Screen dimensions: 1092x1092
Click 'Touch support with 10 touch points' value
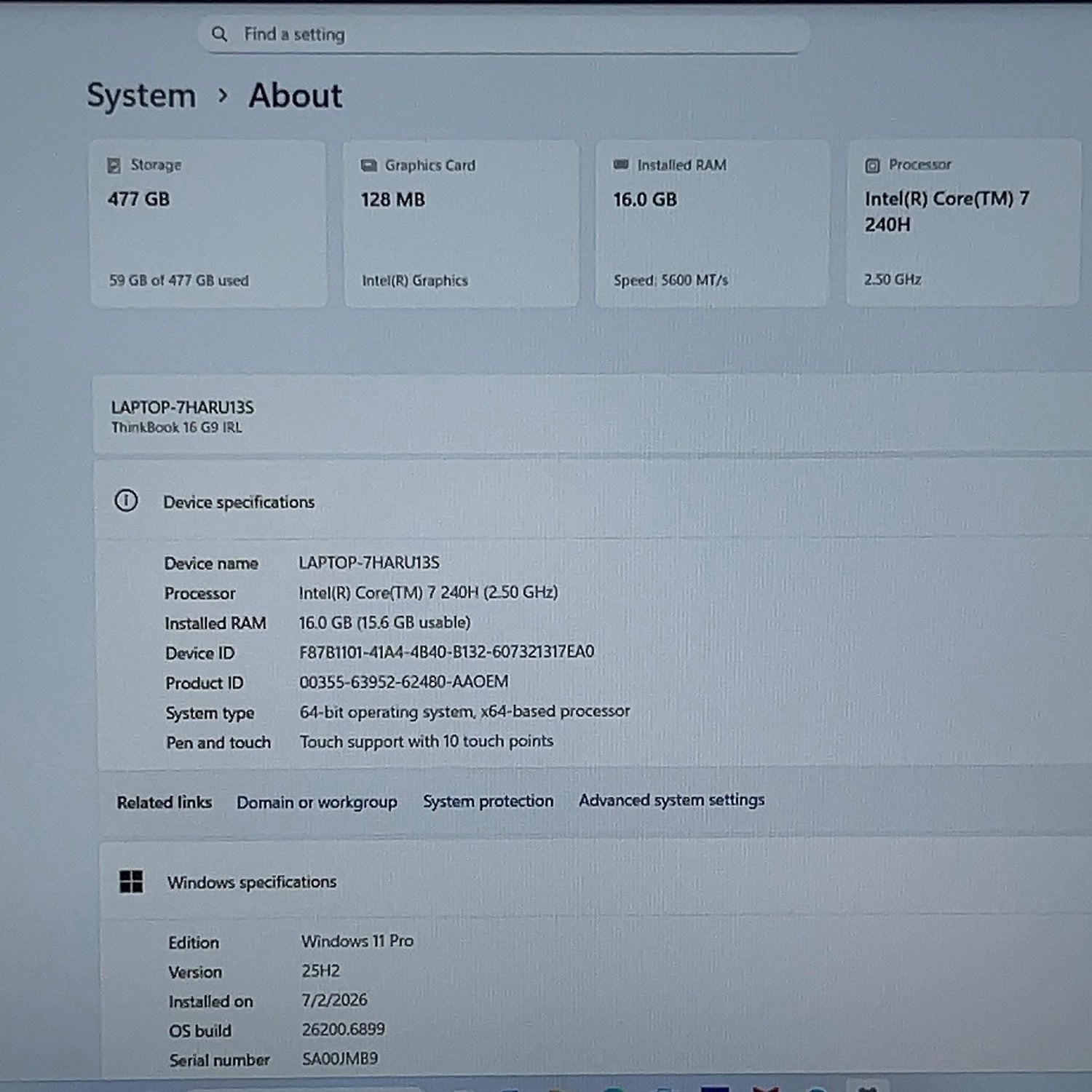pyautogui.click(x=427, y=741)
